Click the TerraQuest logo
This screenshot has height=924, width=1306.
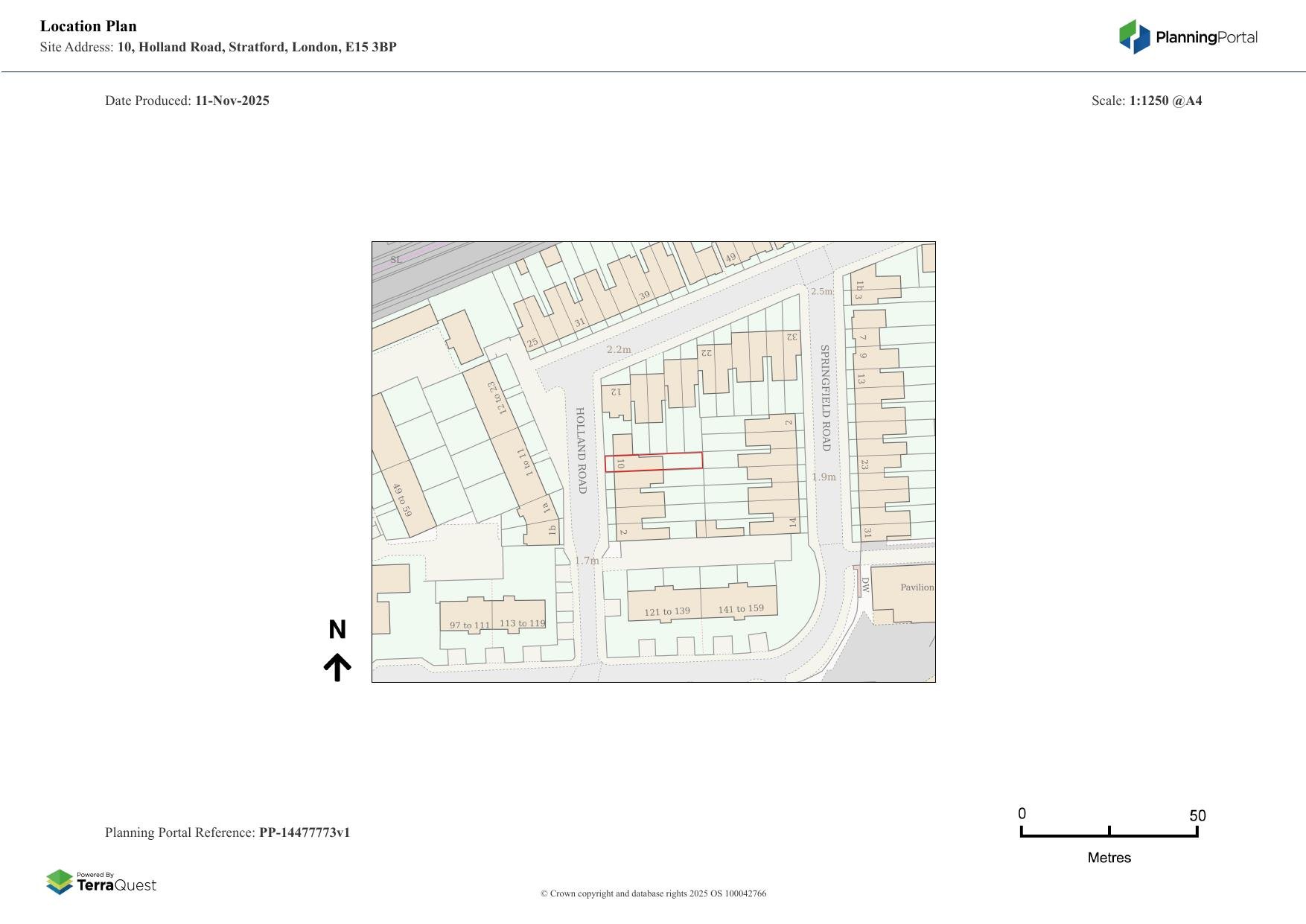pyautogui.click(x=101, y=882)
